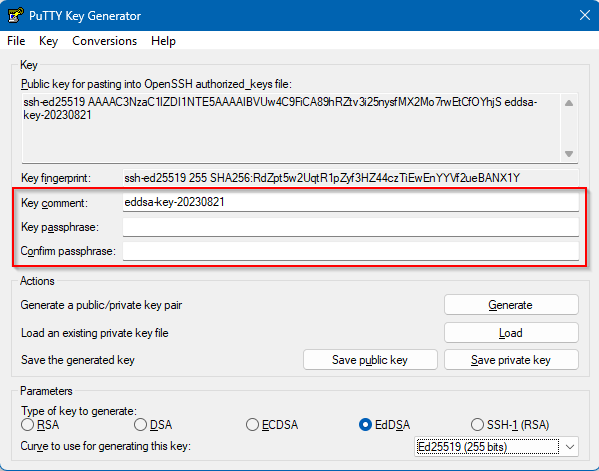Image resolution: width=599 pixels, height=471 pixels.
Task: Open the Ed25519 curve dropdown
Action: pos(496,447)
